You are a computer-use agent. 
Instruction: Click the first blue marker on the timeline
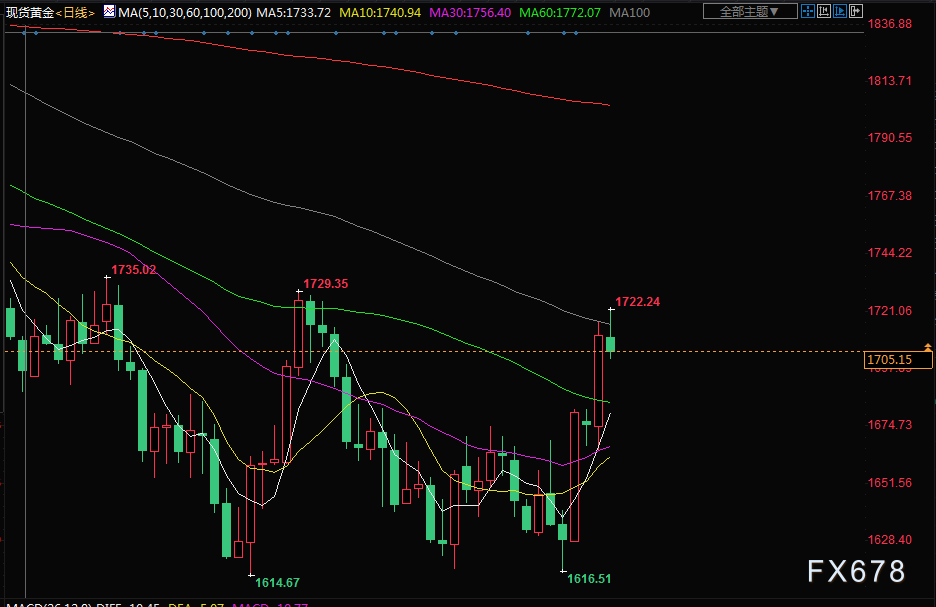(x=24, y=33)
